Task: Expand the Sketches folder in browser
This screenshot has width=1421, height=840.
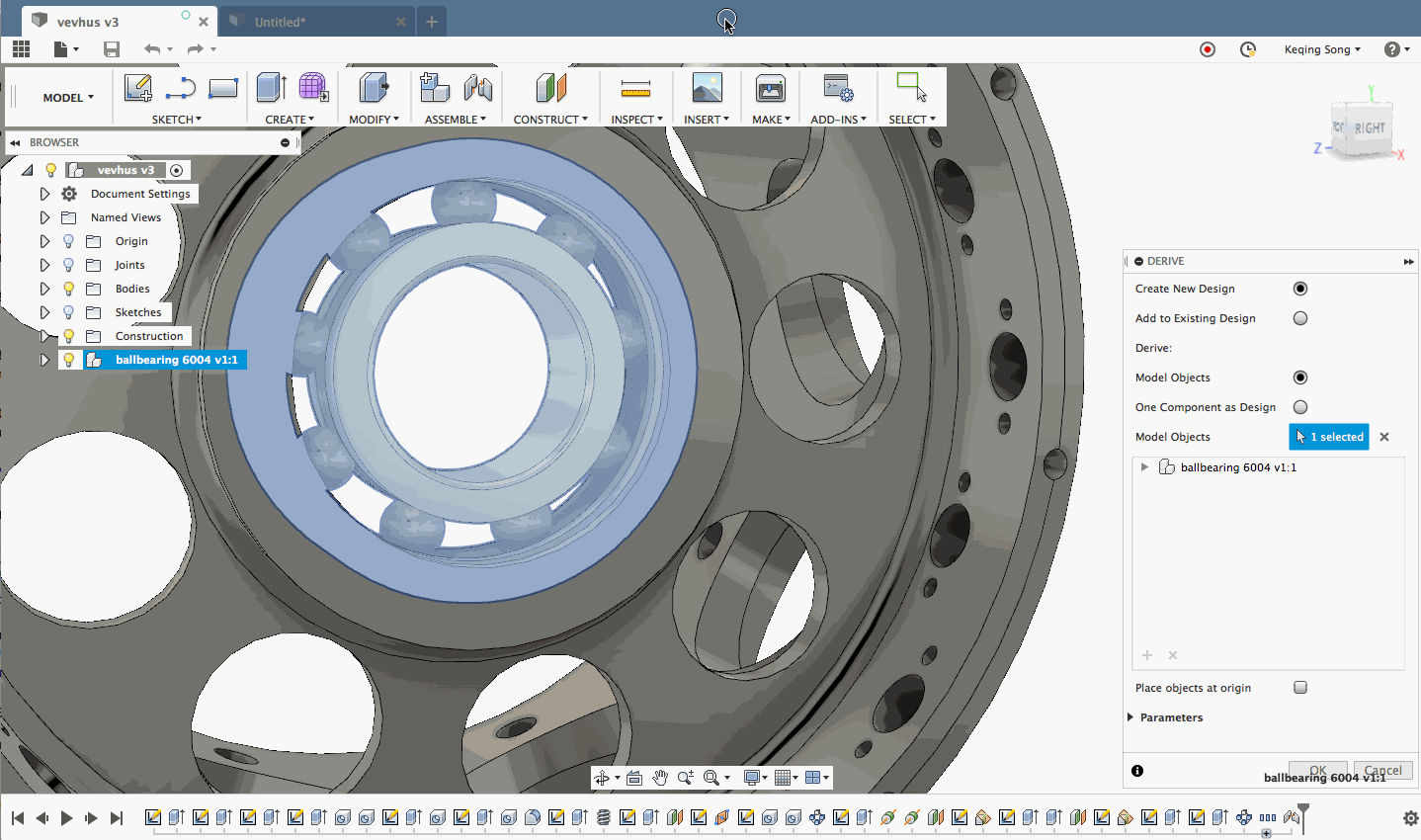Action: (x=44, y=312)
